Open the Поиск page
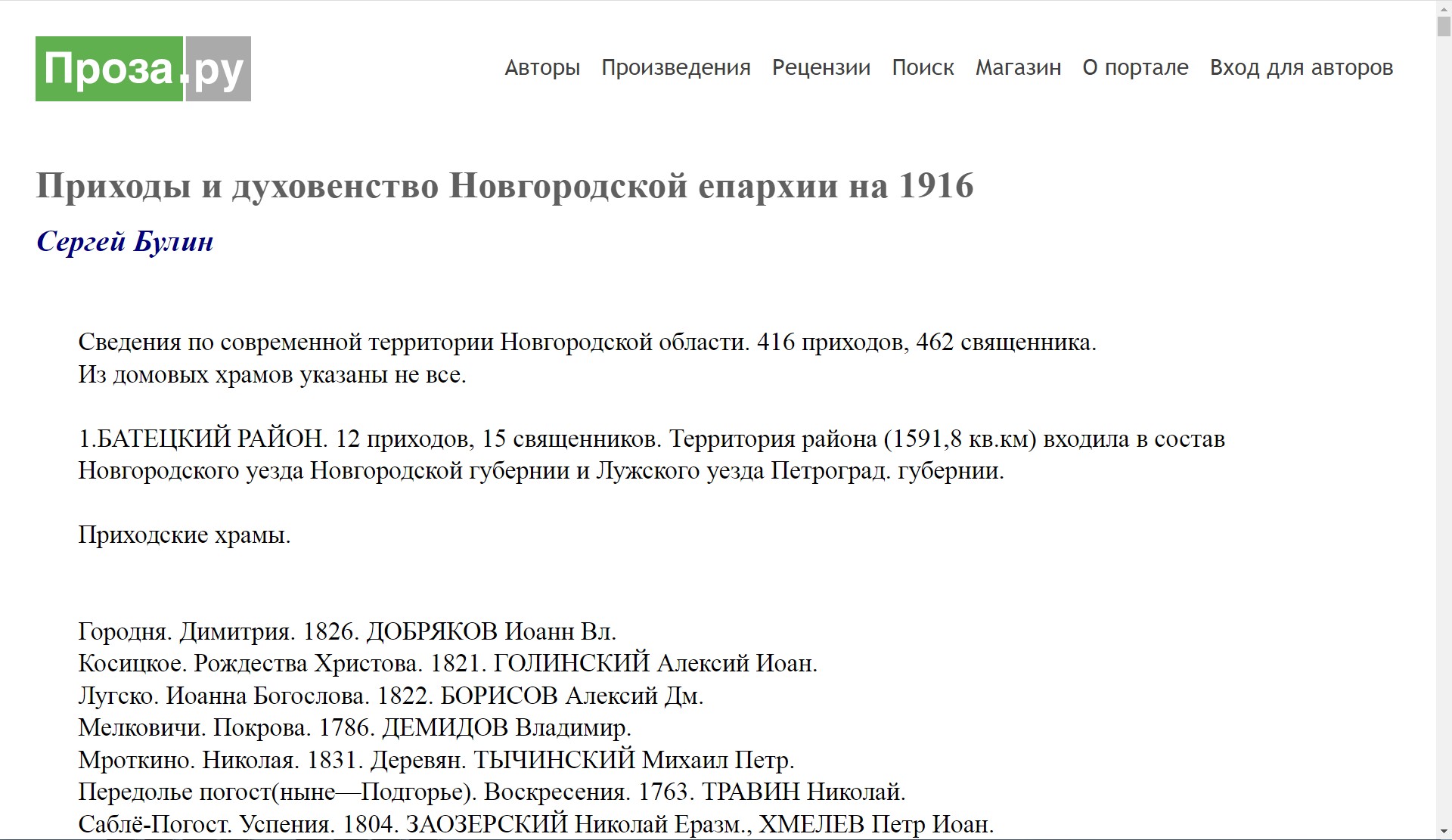Viewport: 1452px width, 840px height. 923,67
